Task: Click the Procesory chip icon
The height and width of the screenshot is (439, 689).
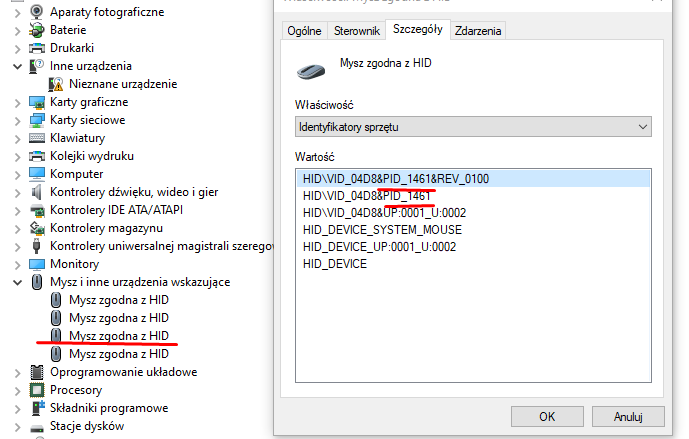Action: click(x=38, y=390)
